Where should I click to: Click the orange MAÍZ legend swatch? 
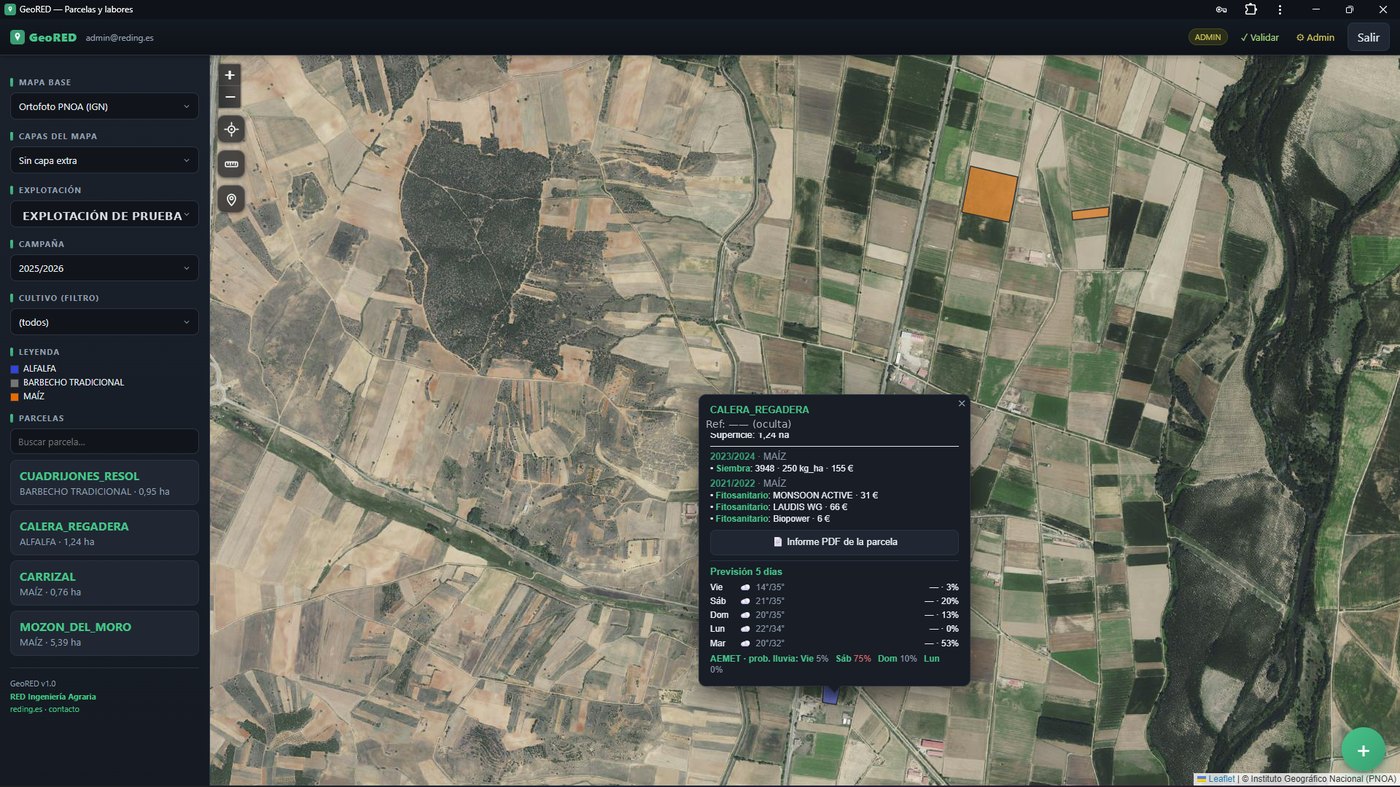click(14, 397)
